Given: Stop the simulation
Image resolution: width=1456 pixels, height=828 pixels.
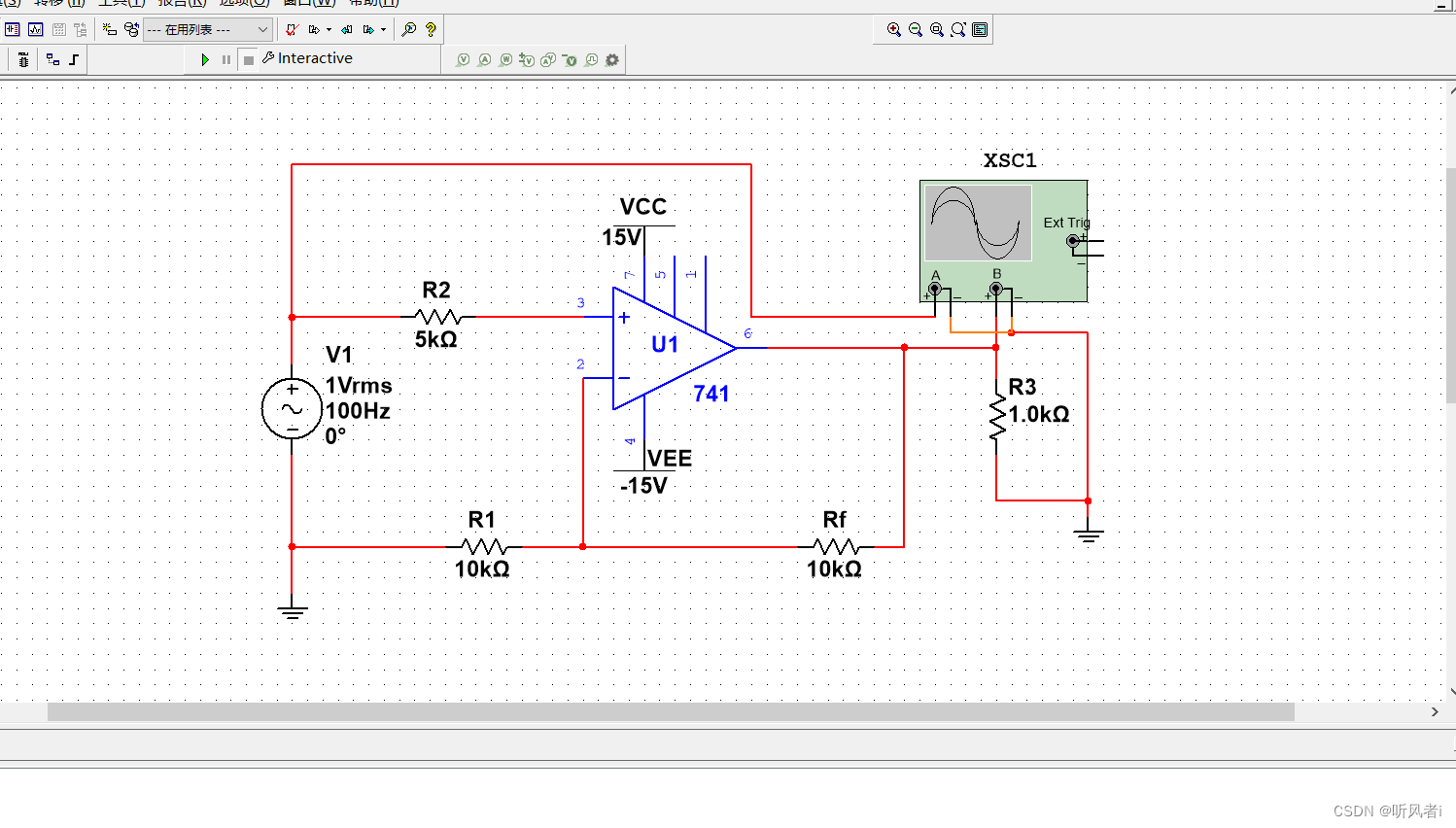Looking at the screenshot, I should click(249, 59).
